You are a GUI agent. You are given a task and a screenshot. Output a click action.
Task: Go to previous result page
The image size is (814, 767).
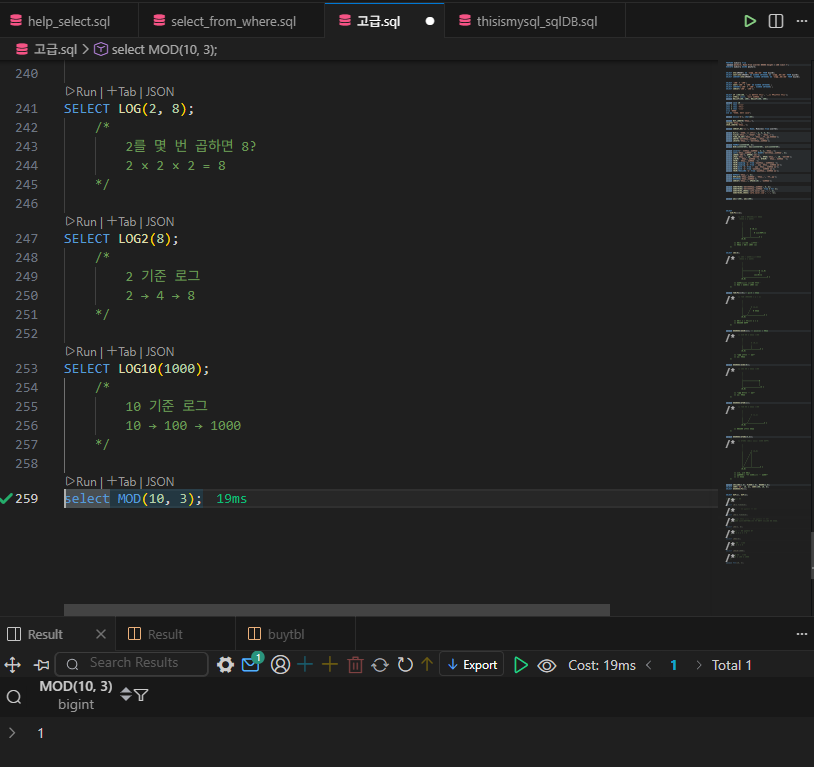point(649,665)
